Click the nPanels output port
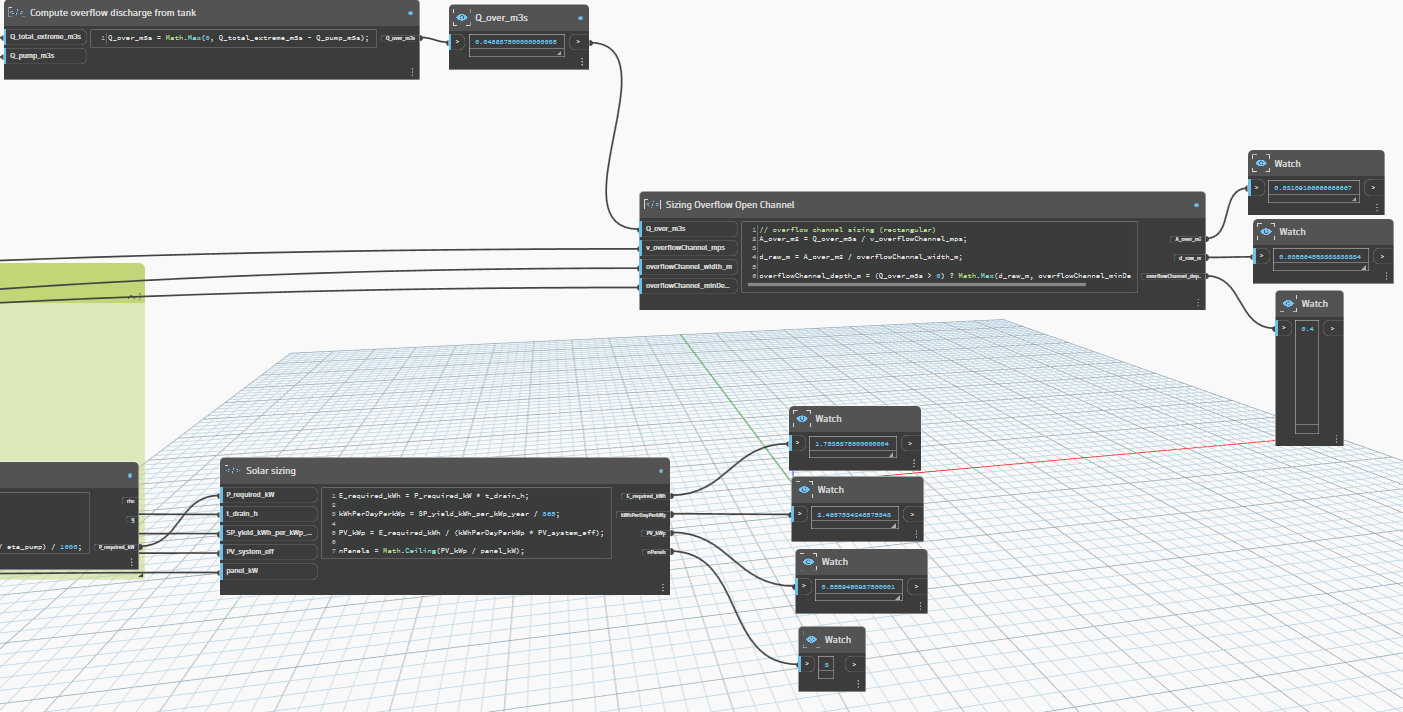The width and height of the screenshot is (1403, 712). click(x=657, y=552)
